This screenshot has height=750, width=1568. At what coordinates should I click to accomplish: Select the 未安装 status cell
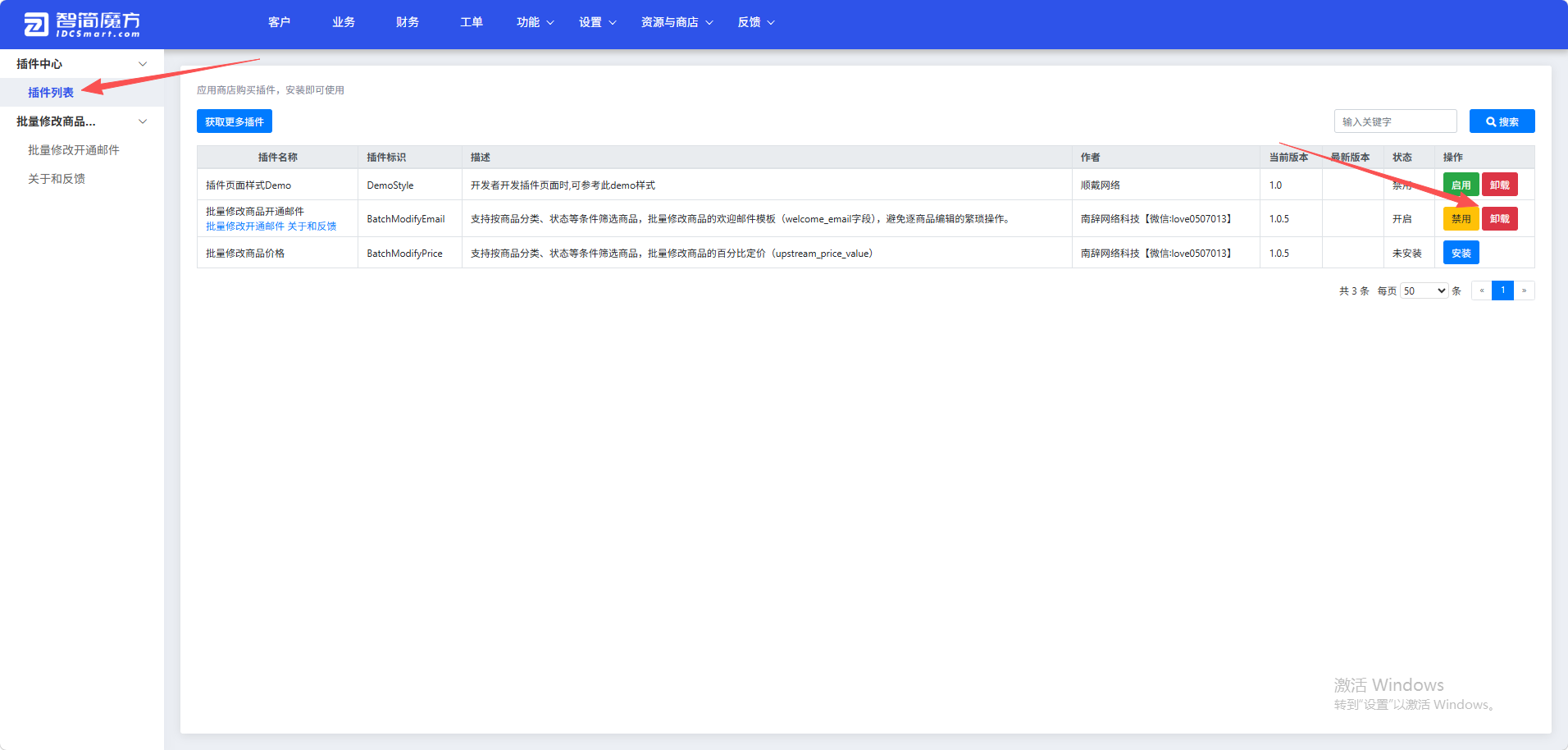(1407, 254)
